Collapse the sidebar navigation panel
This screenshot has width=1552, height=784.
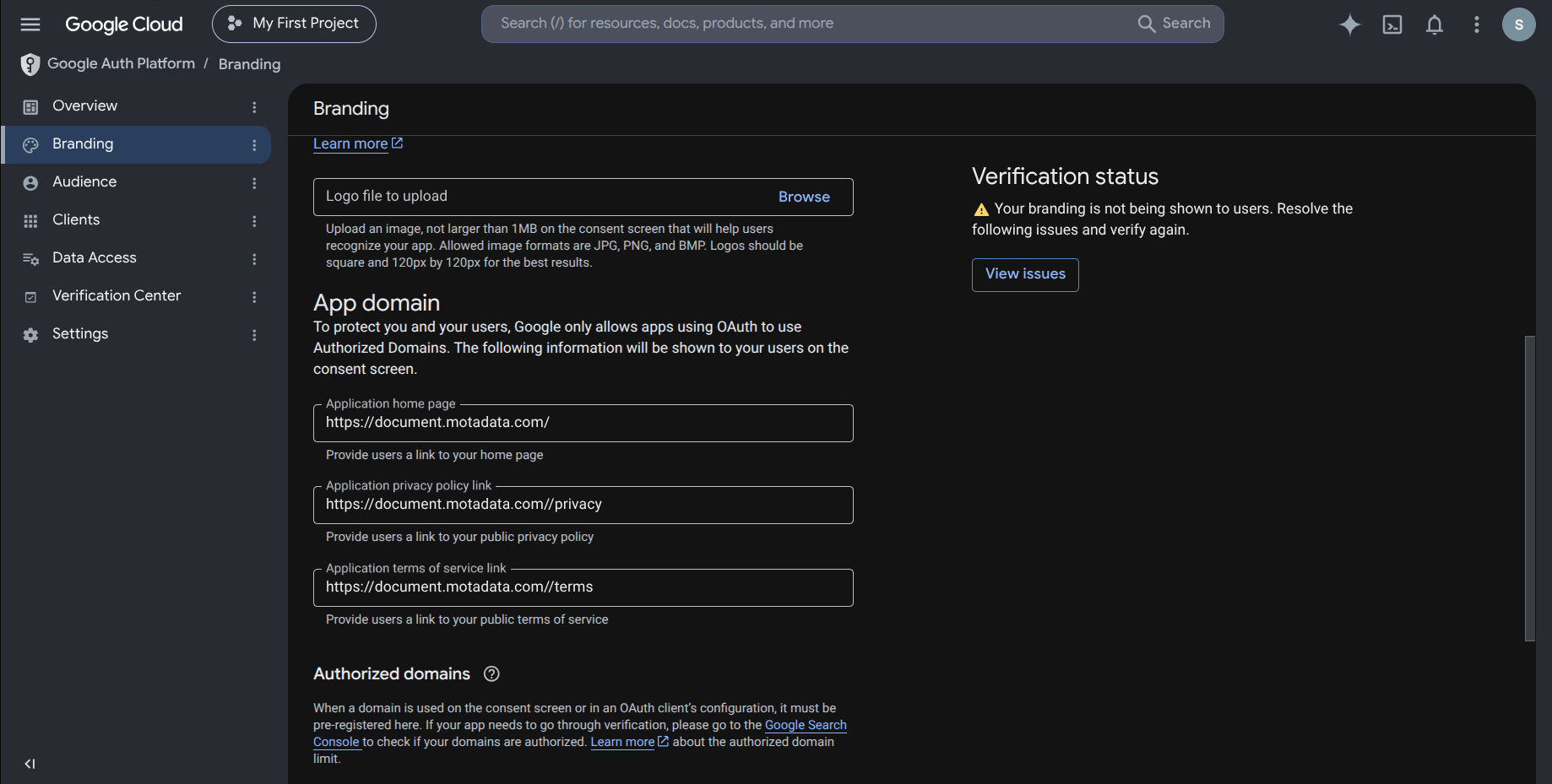tap(30, 764)
